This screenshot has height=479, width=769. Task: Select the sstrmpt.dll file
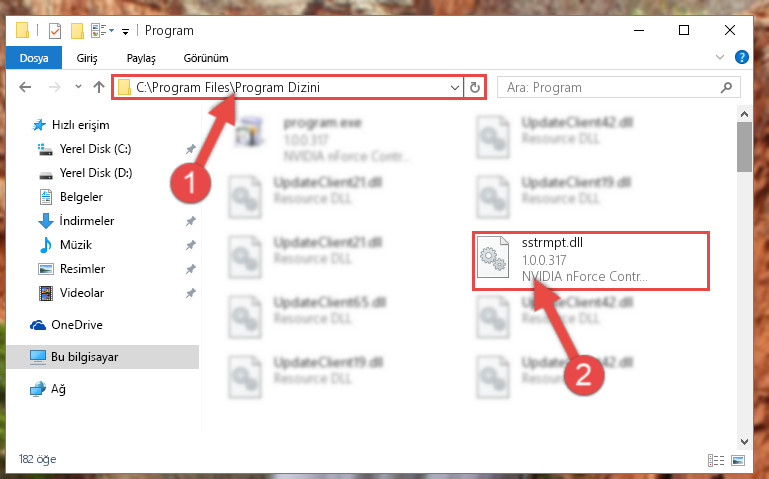point(590,260)
